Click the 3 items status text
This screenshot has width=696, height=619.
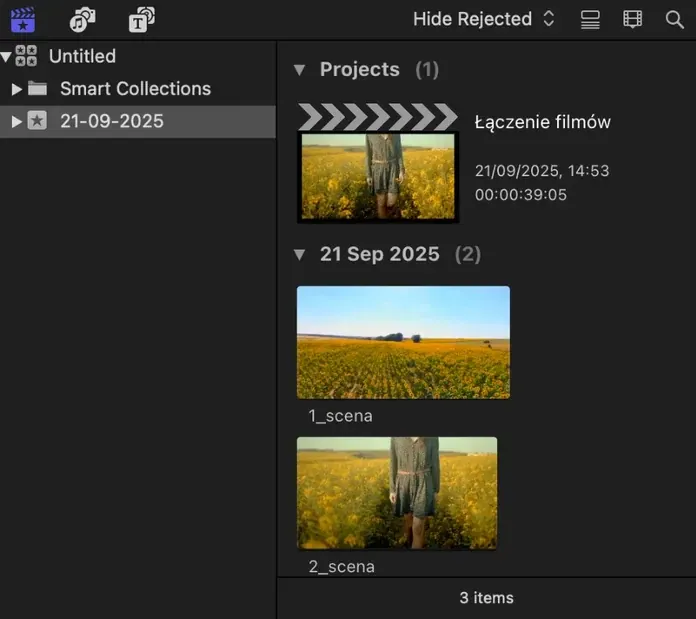pyautogui.click(x=486, y=598)
